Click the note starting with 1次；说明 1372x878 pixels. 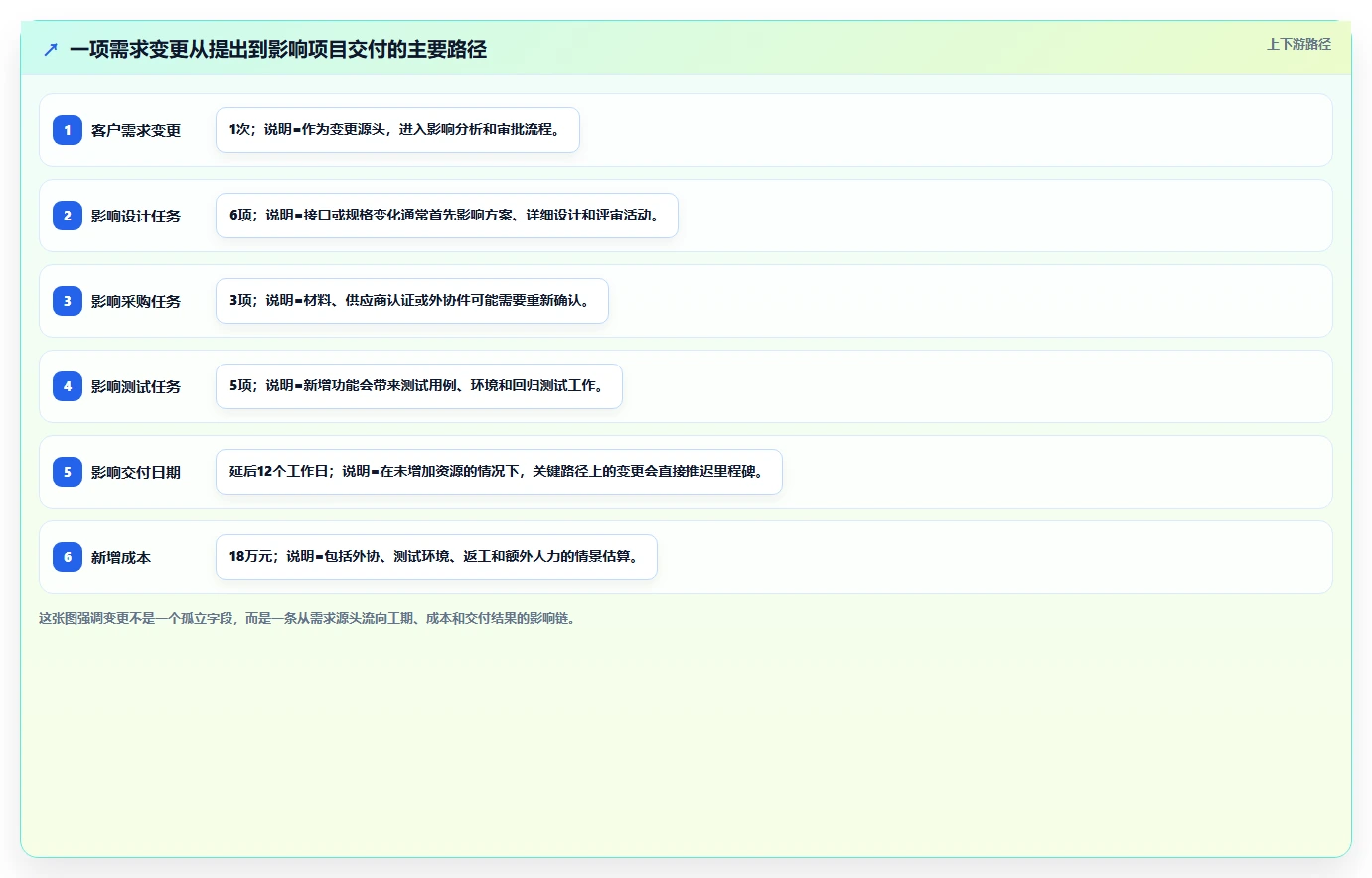(x=397, y=130)
